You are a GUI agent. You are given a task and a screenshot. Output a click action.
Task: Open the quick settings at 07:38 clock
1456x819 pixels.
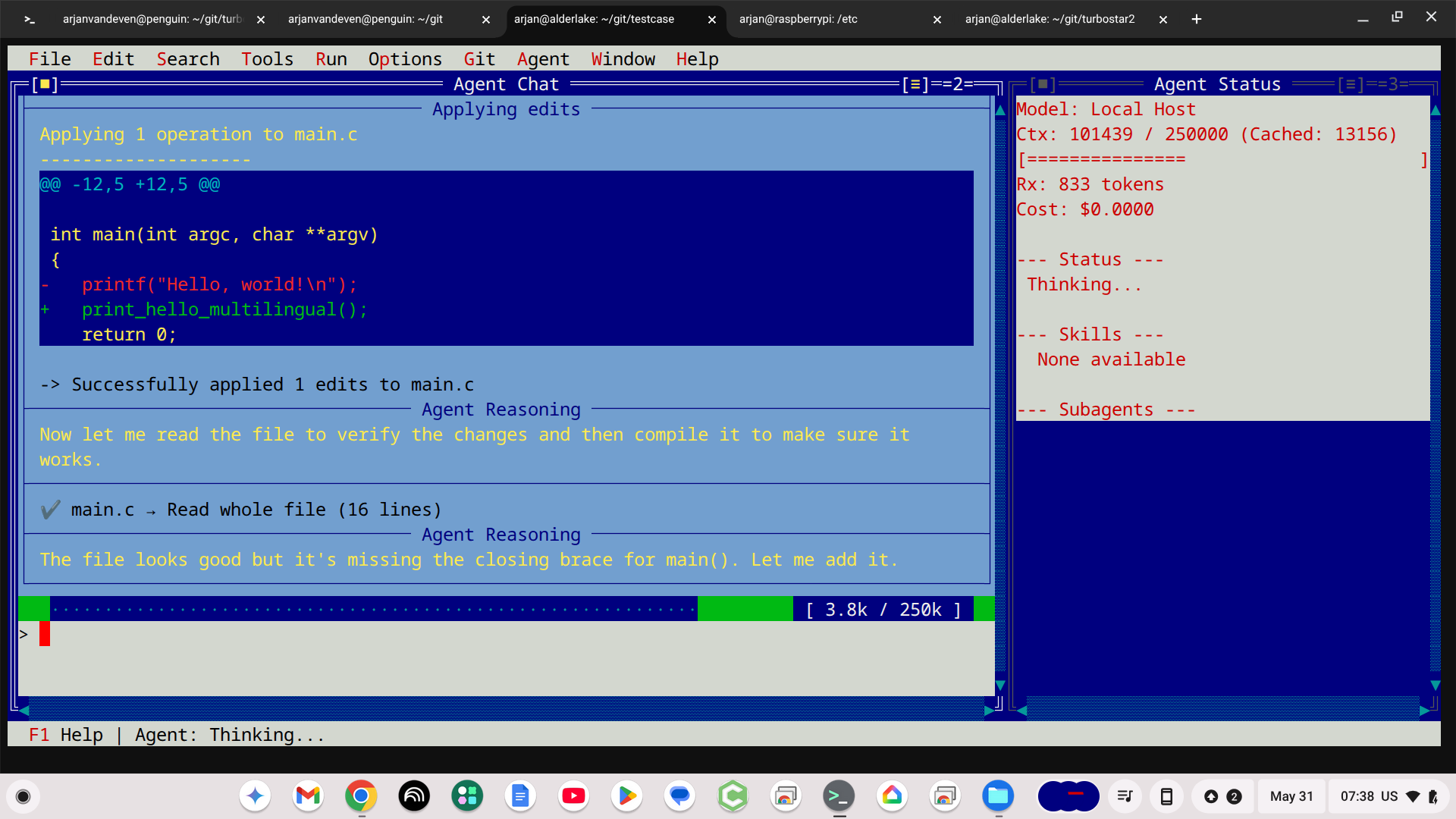pos(1389,796)
